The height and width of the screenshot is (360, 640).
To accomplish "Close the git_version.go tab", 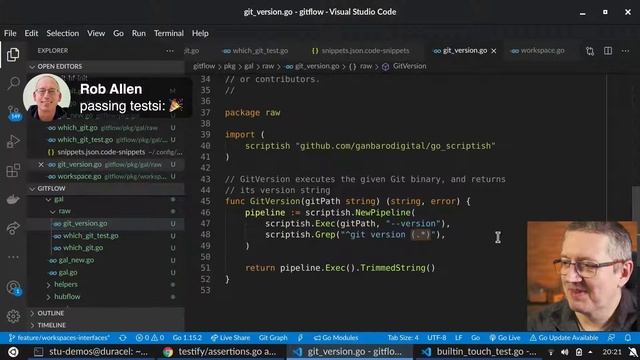I will point(494,51).
